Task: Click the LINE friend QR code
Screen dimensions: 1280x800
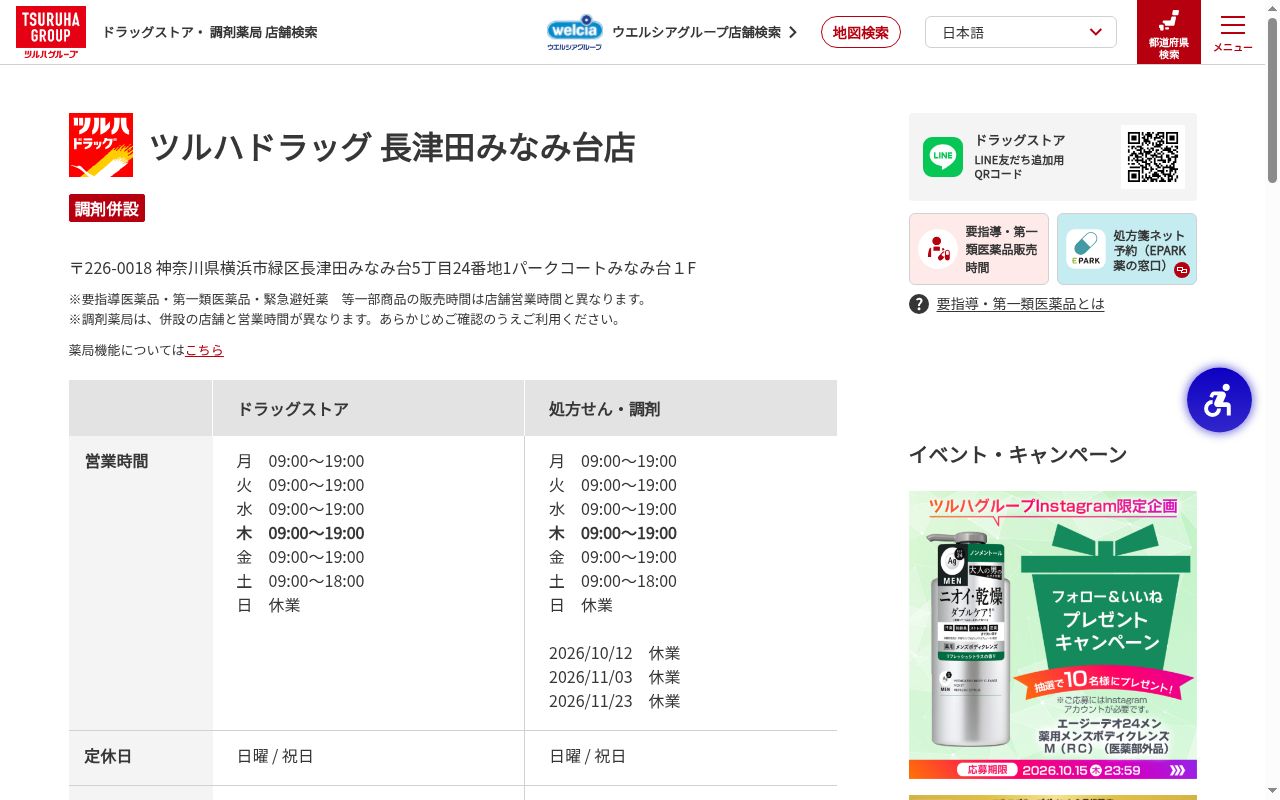Action: tap(1153, 157)
